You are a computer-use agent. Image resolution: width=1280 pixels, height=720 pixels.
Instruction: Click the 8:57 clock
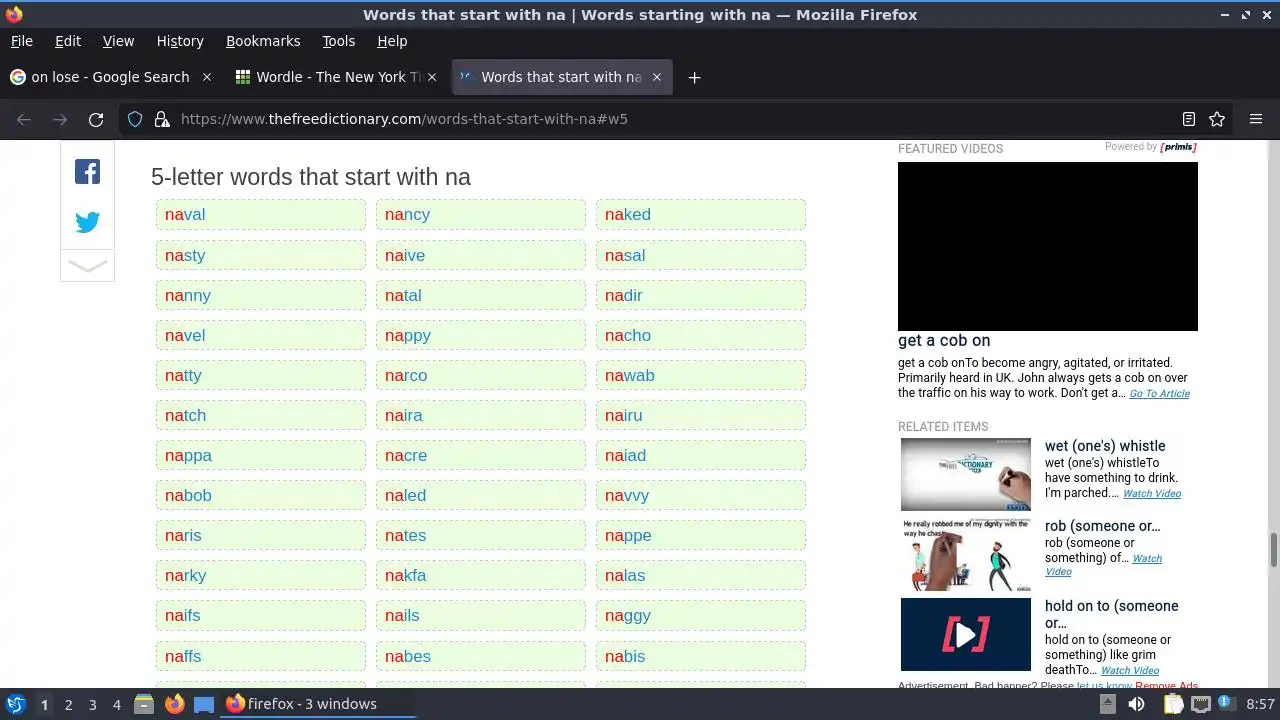coord(1260,704)
